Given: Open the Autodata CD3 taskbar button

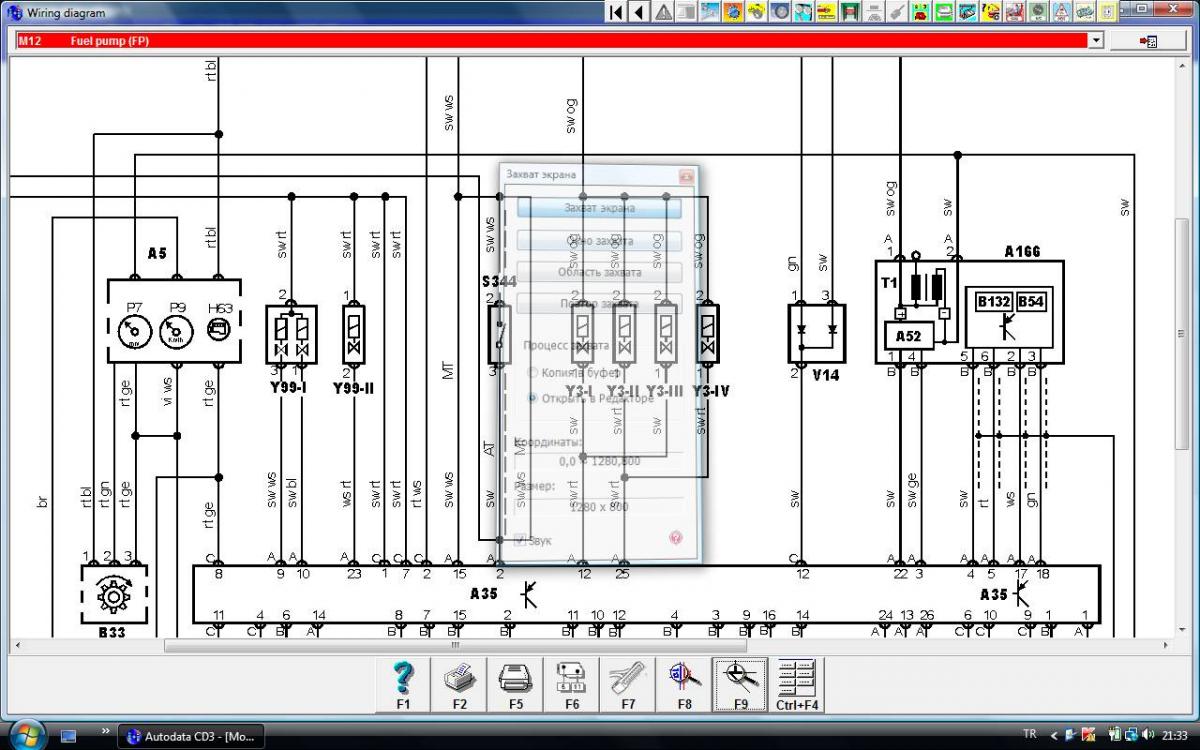Looking at the screenshot, I should point(192,736).
